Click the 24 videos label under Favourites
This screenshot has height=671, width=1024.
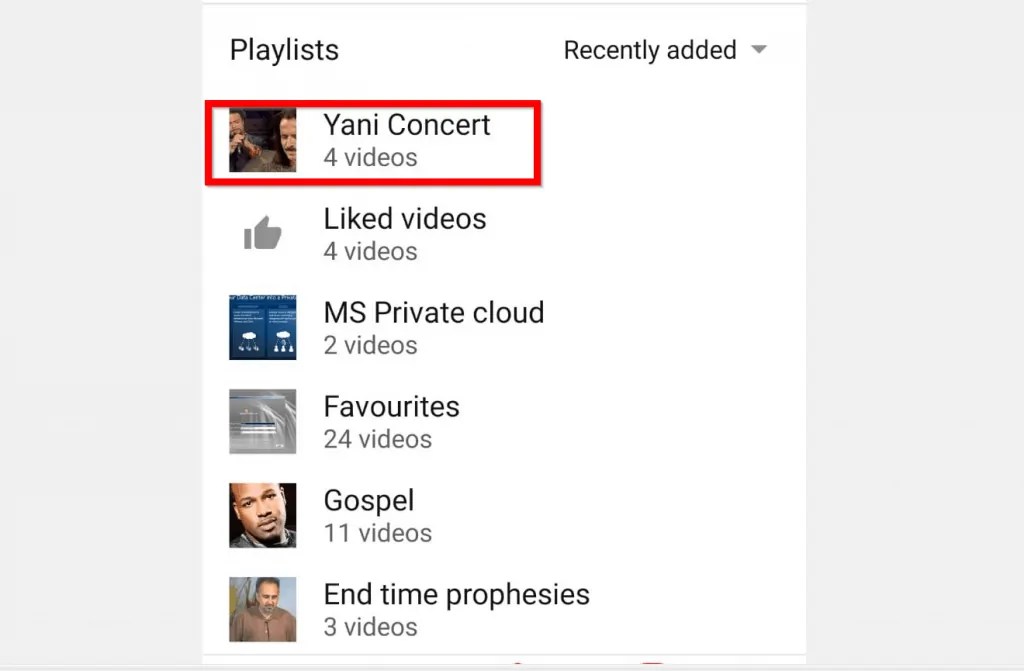click(377, 439)
